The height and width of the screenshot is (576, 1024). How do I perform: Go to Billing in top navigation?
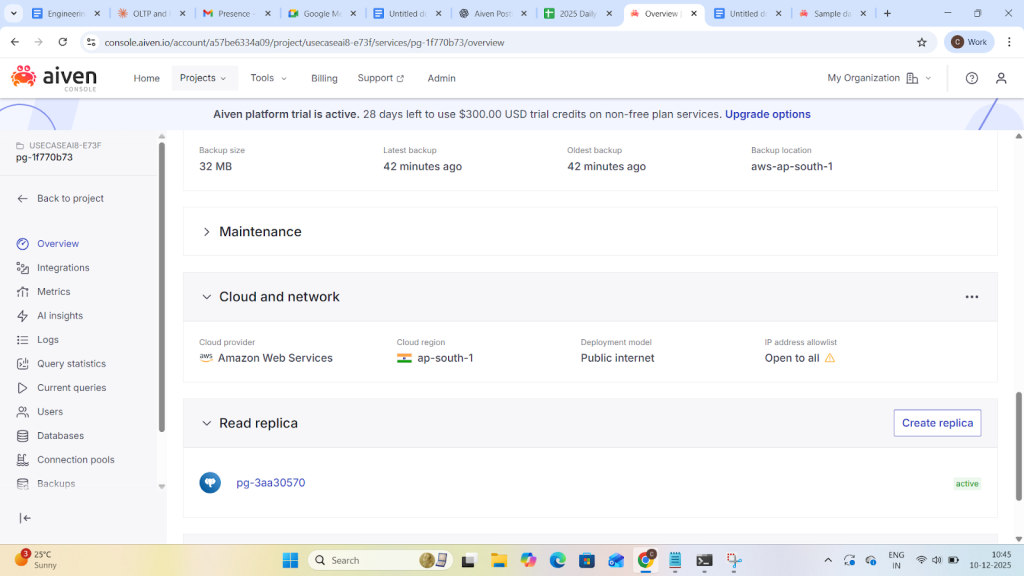point(324,78)
